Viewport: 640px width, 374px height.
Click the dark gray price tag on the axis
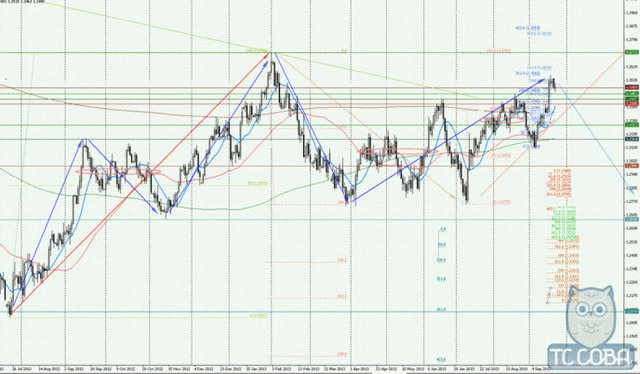631,139
